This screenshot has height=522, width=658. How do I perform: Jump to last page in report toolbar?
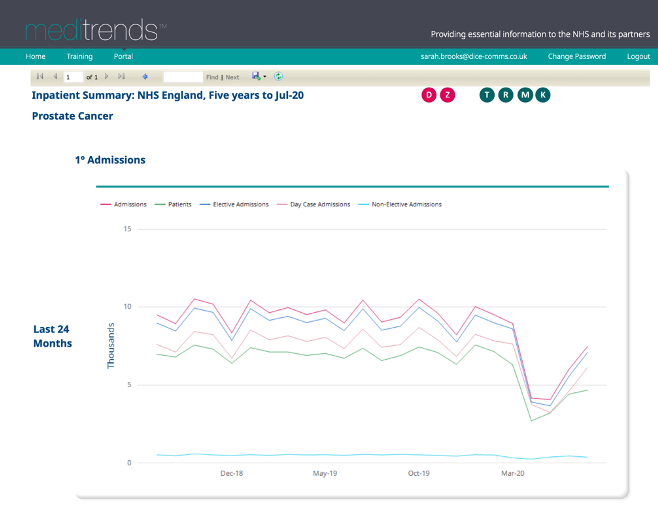(121, 76)
